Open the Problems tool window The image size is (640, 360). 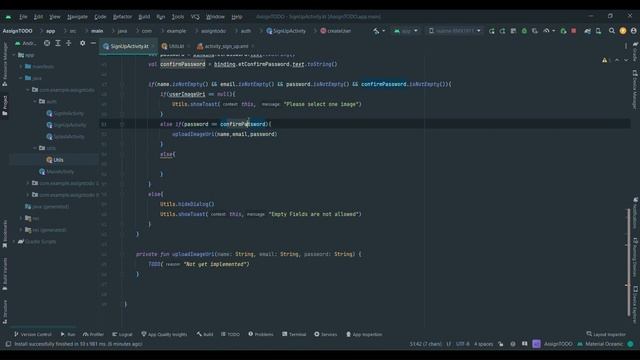[x=261, y=334]
